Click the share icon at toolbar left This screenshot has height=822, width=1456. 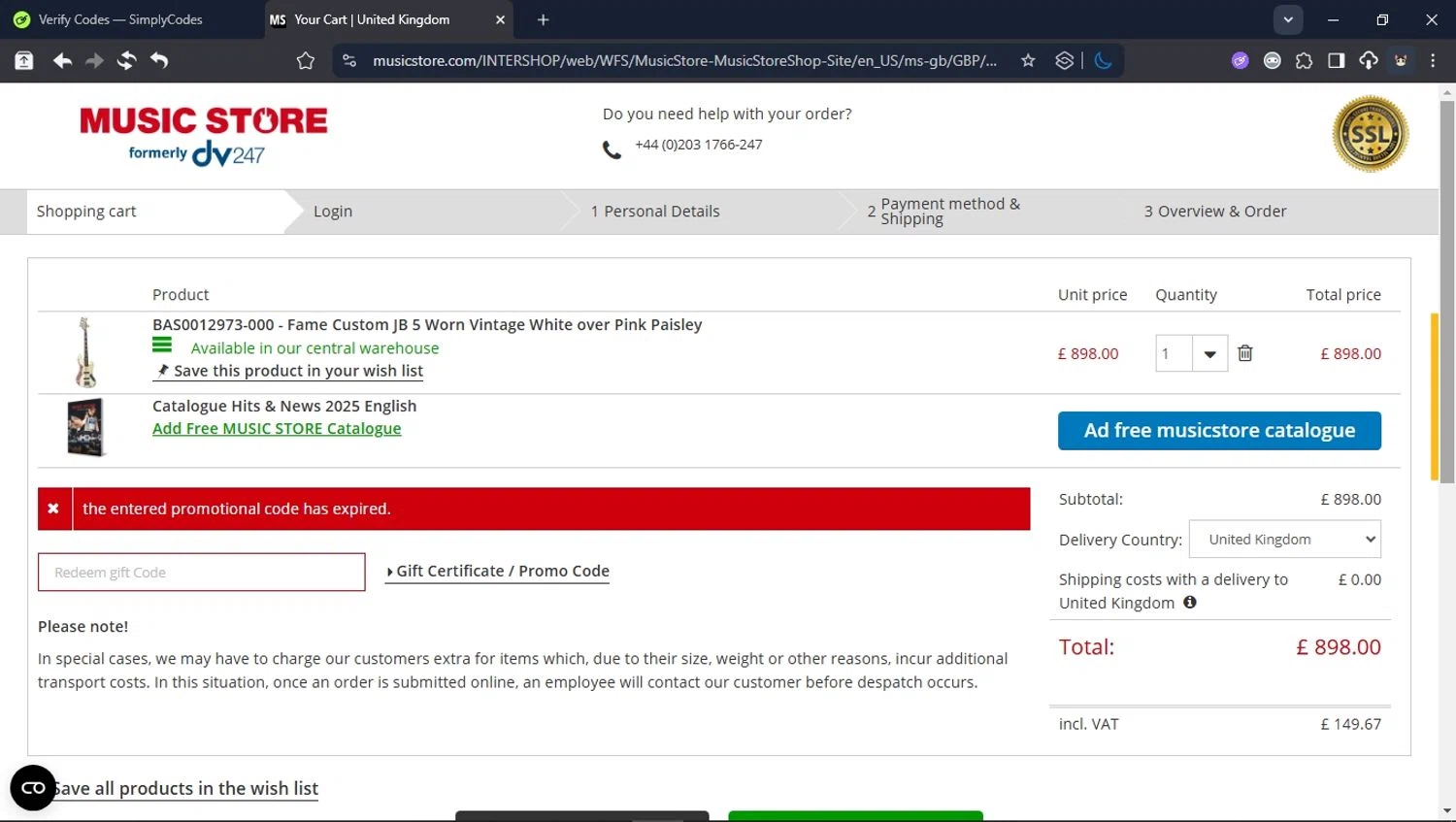24,60
